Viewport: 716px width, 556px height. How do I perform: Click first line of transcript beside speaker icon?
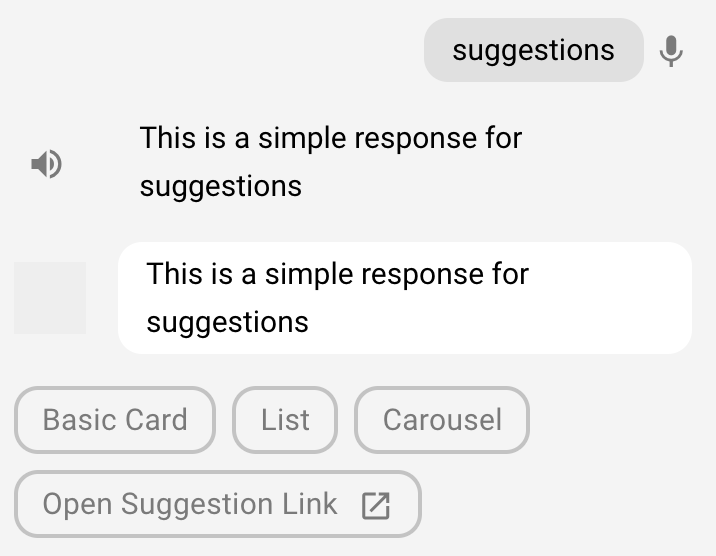(x=331, y=138)
